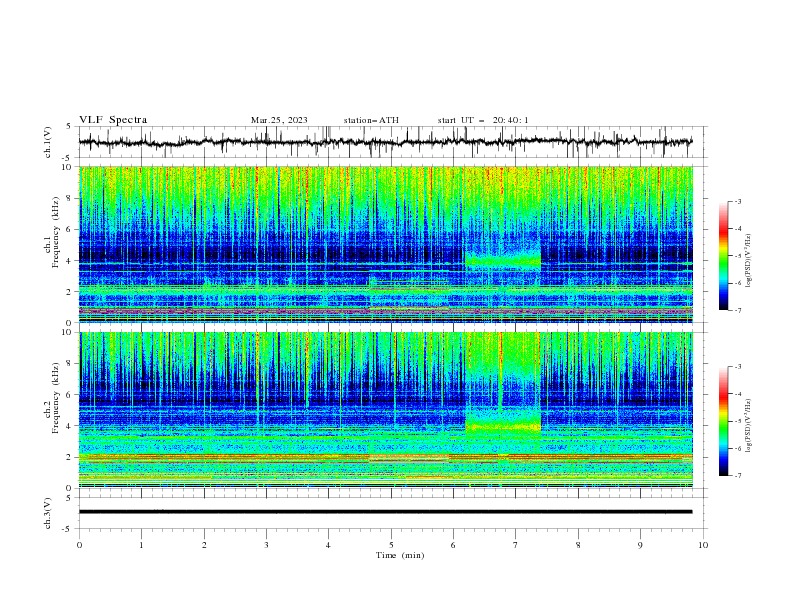
Task: Click the "-5" label on ch.1 colorbar
Action: pyautogui.click(x=737, y=256)
